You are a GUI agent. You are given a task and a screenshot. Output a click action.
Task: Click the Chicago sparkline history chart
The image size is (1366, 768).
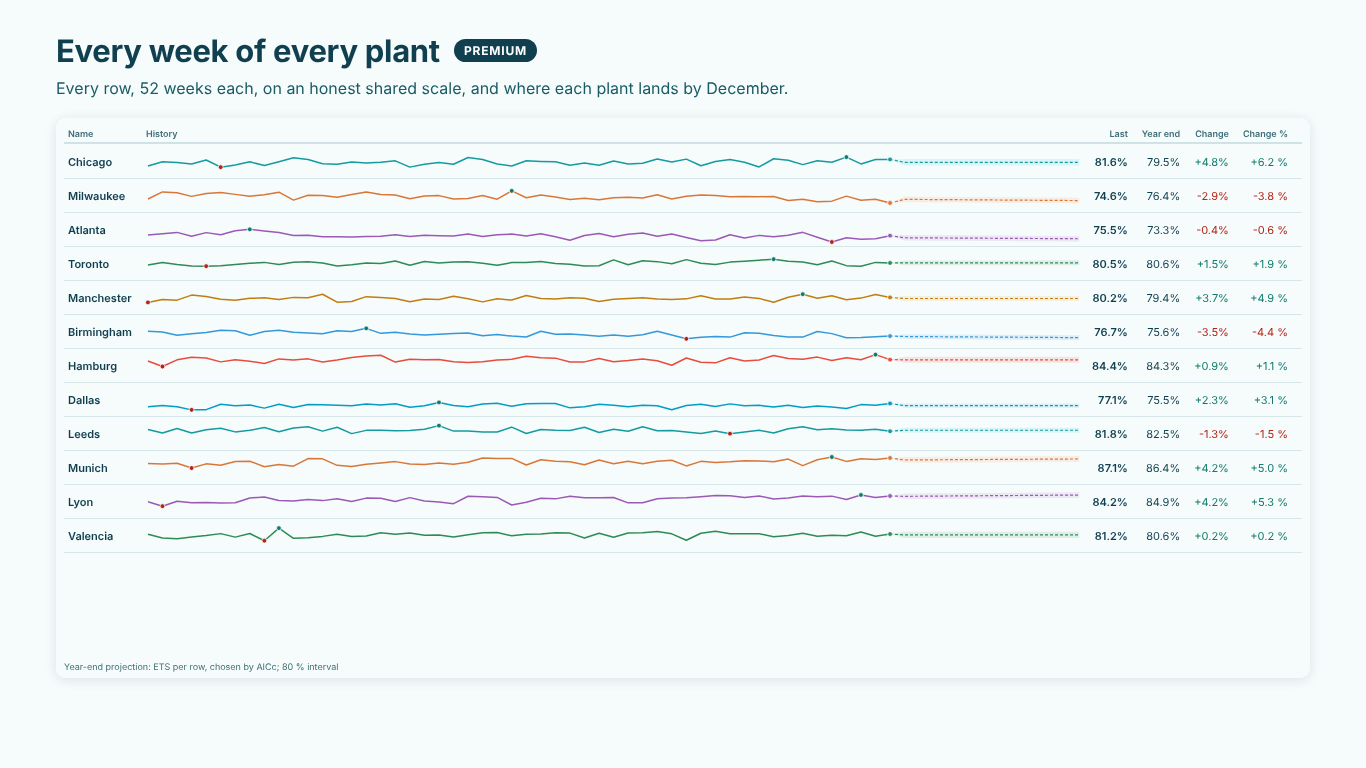pyautogui.click(x=613, y=162)
